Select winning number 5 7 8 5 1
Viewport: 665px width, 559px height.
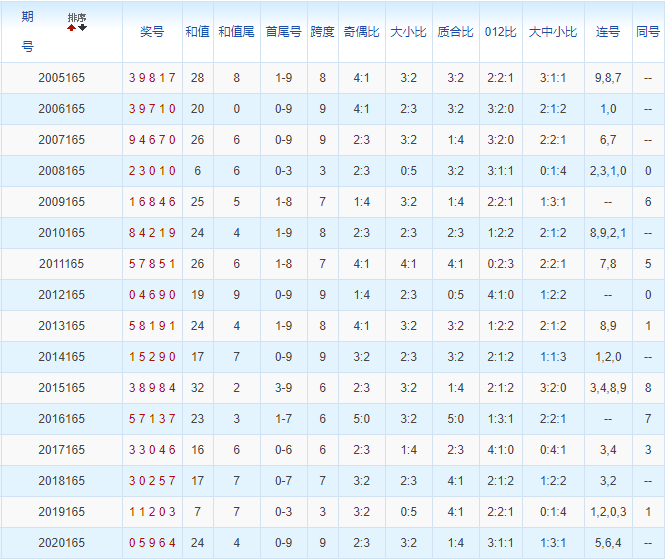pyautogui.click(x=152, y=263)
